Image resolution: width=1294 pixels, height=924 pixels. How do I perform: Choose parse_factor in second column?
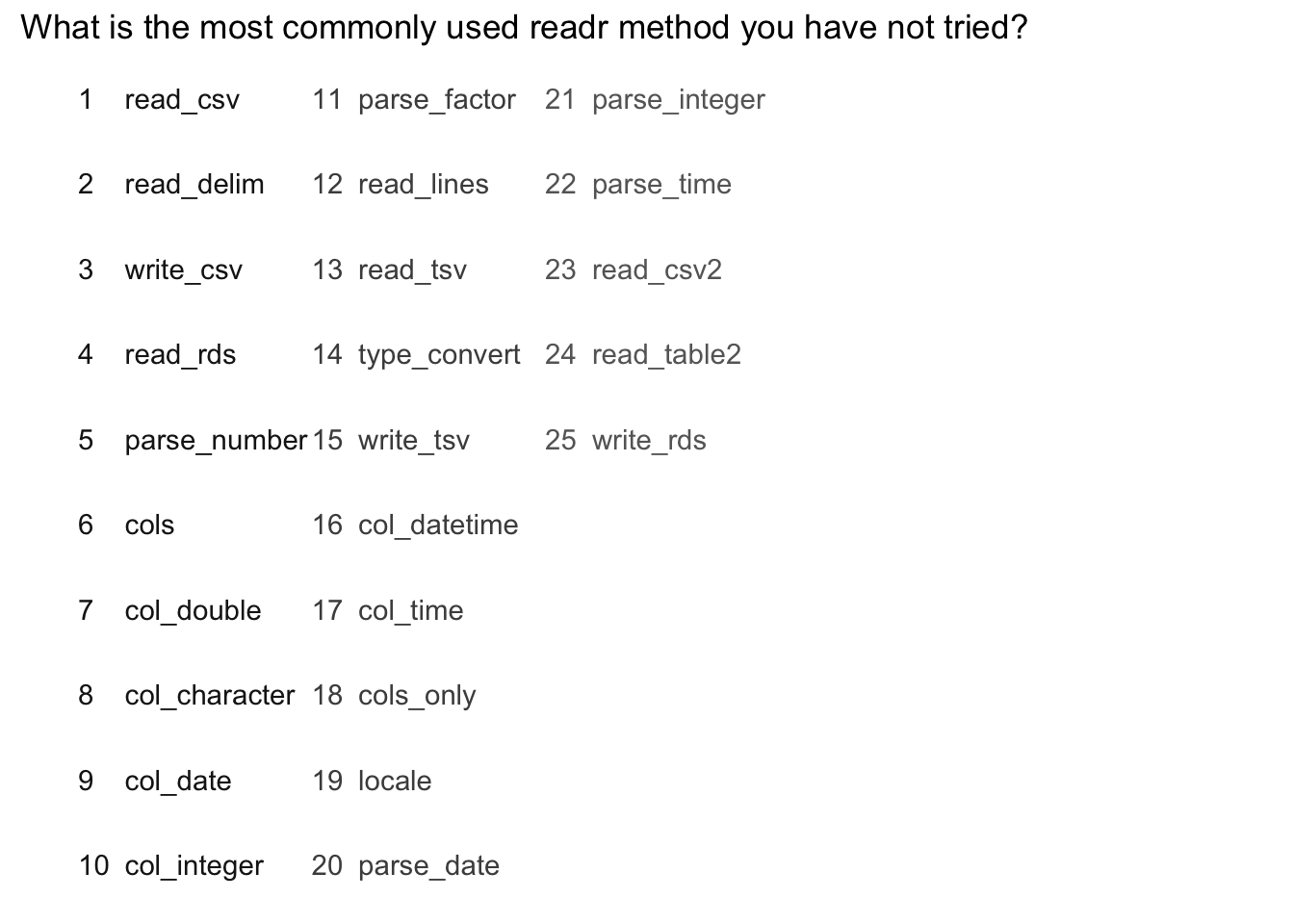click(x=437, y=100)
